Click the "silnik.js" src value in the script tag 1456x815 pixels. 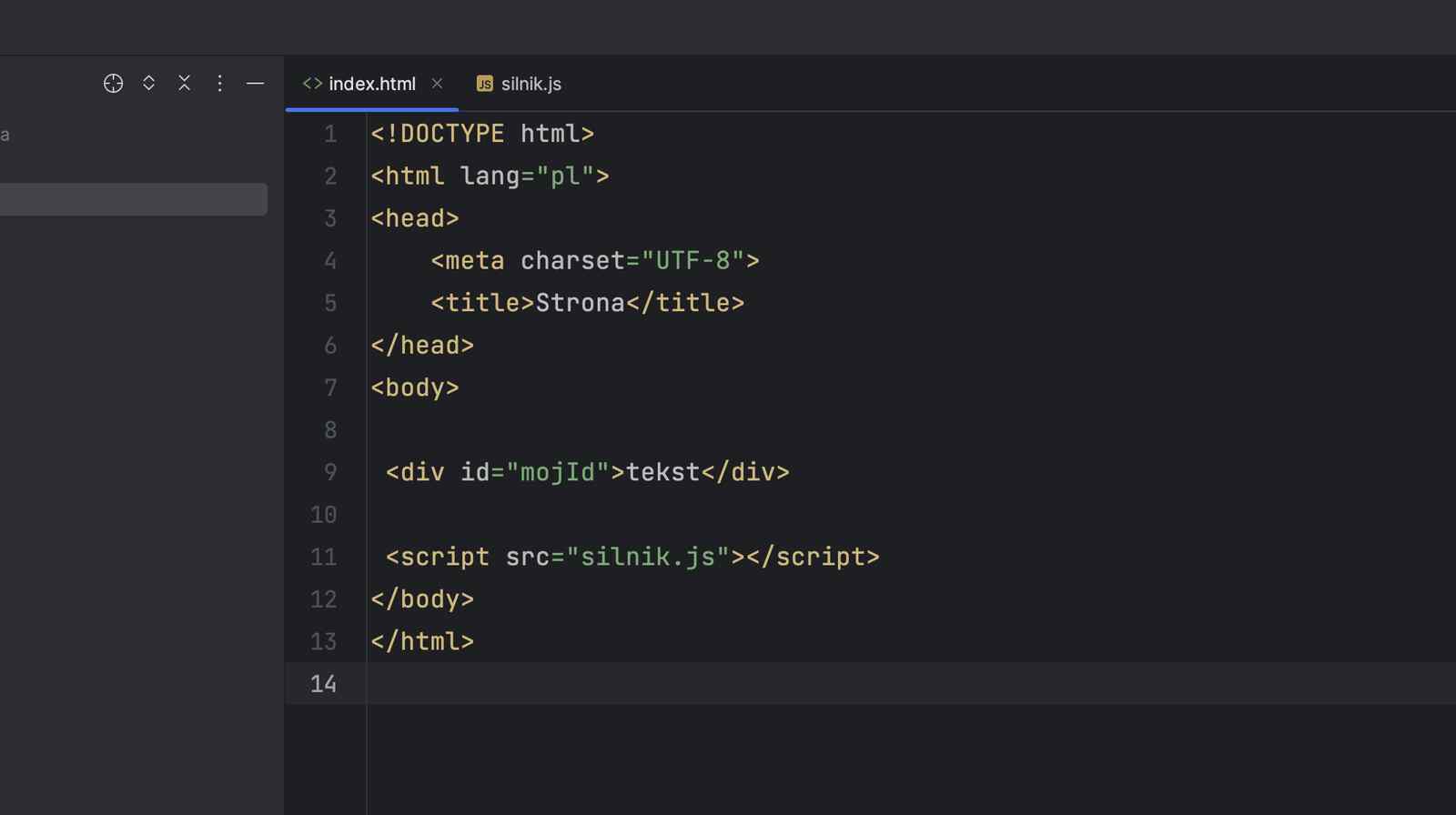648,557
